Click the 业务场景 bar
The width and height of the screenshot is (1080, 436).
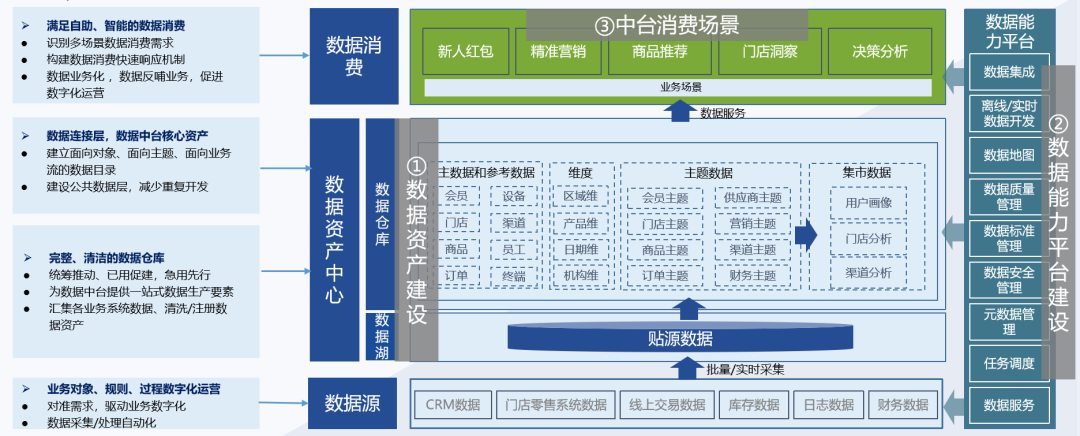[678, 87]
